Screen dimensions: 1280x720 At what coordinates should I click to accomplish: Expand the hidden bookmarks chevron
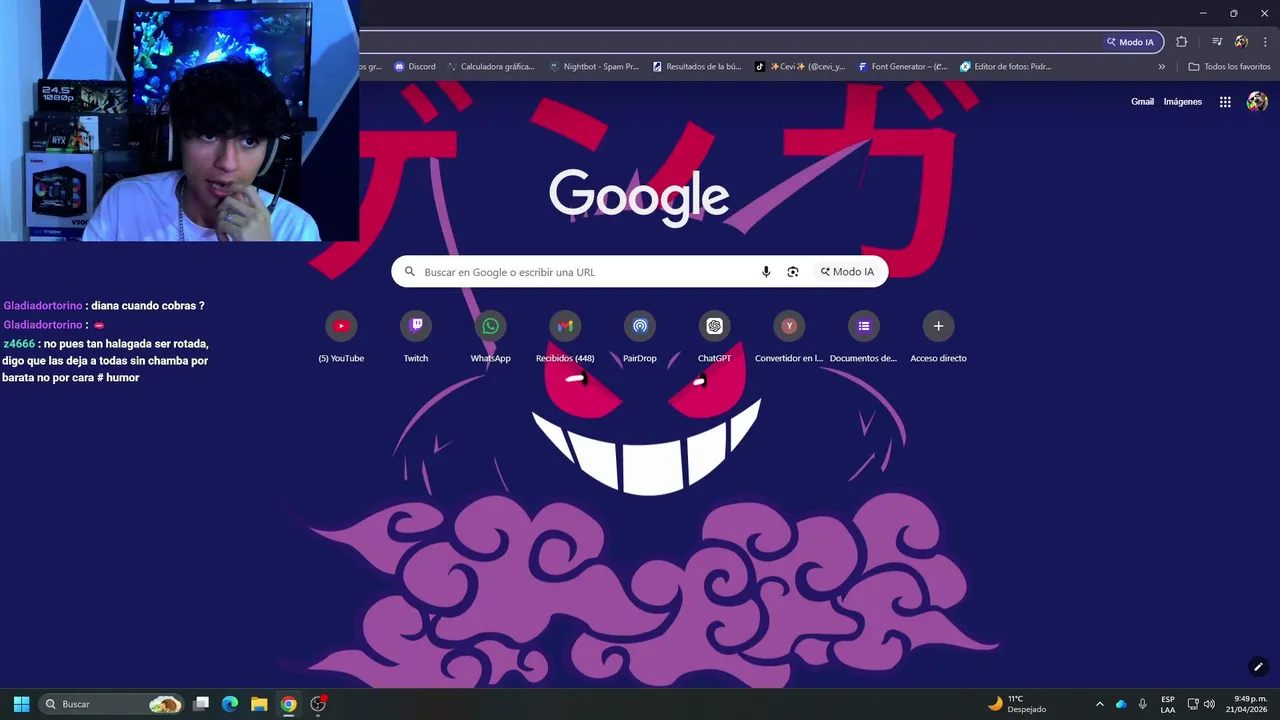[1162, 67]
